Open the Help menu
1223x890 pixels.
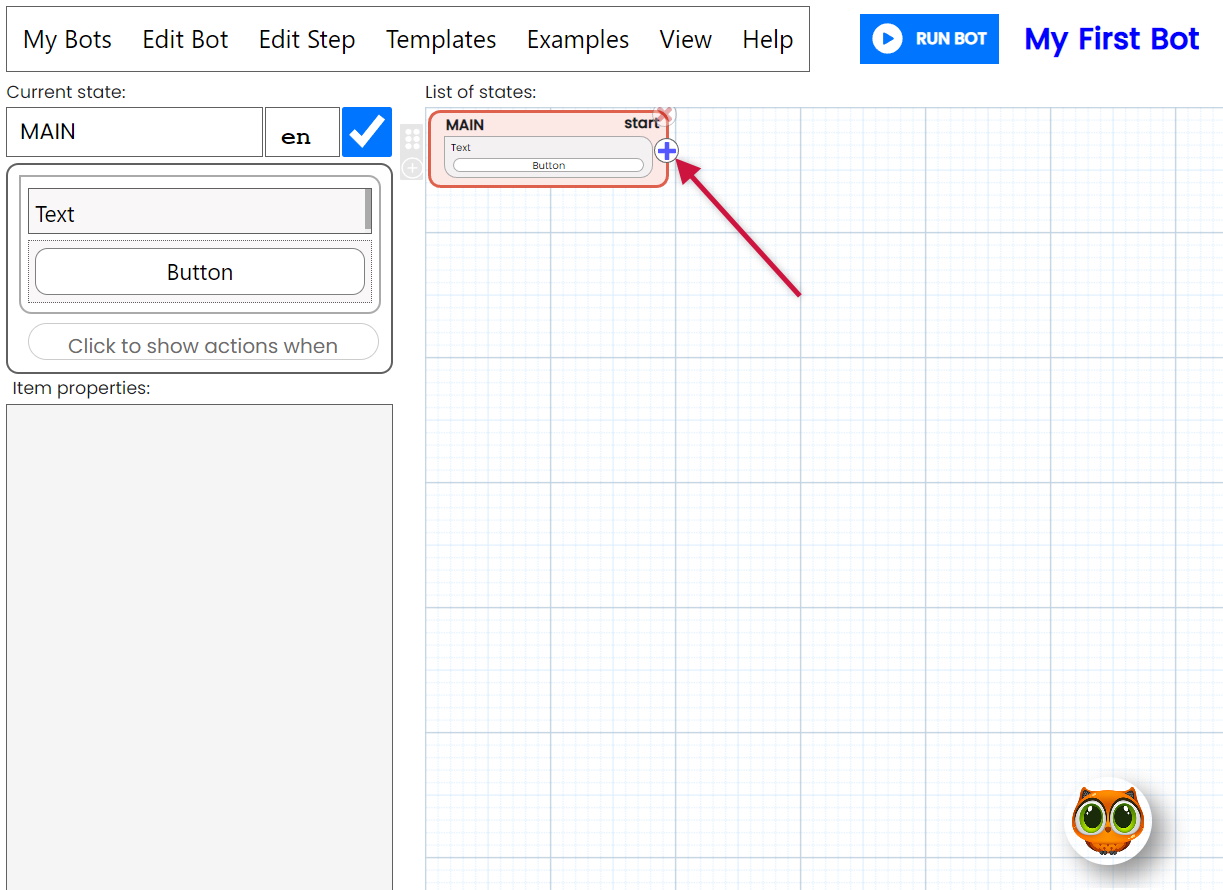pyautogui.click(x=767, y=40)
